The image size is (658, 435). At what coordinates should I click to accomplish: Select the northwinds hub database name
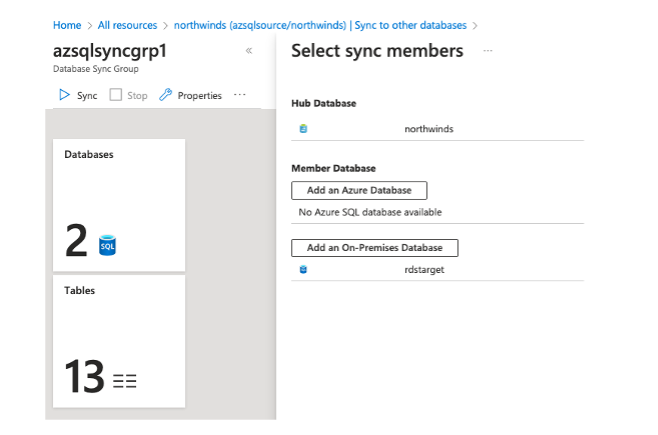click(429, 129)
